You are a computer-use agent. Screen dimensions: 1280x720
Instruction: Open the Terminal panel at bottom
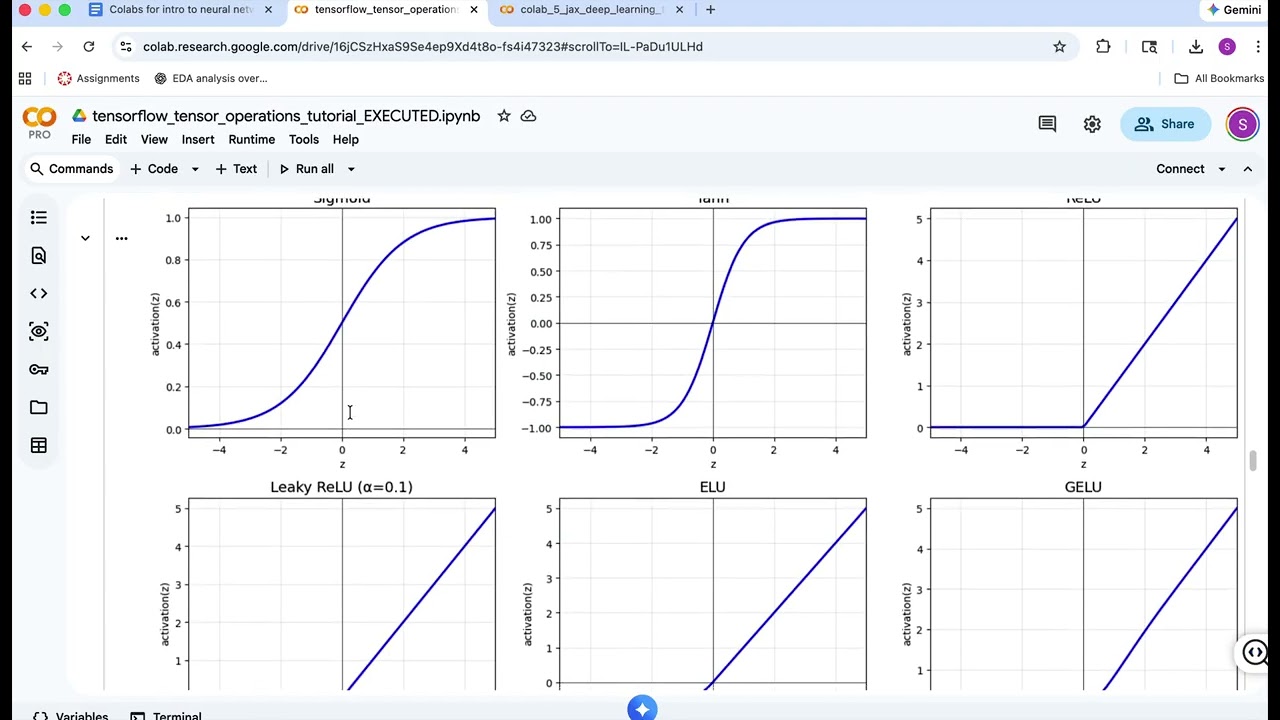click(166, 715)
